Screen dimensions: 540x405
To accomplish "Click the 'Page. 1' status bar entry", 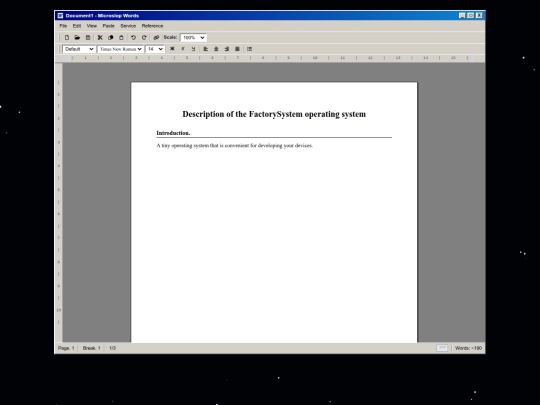I will click(66, 348).
